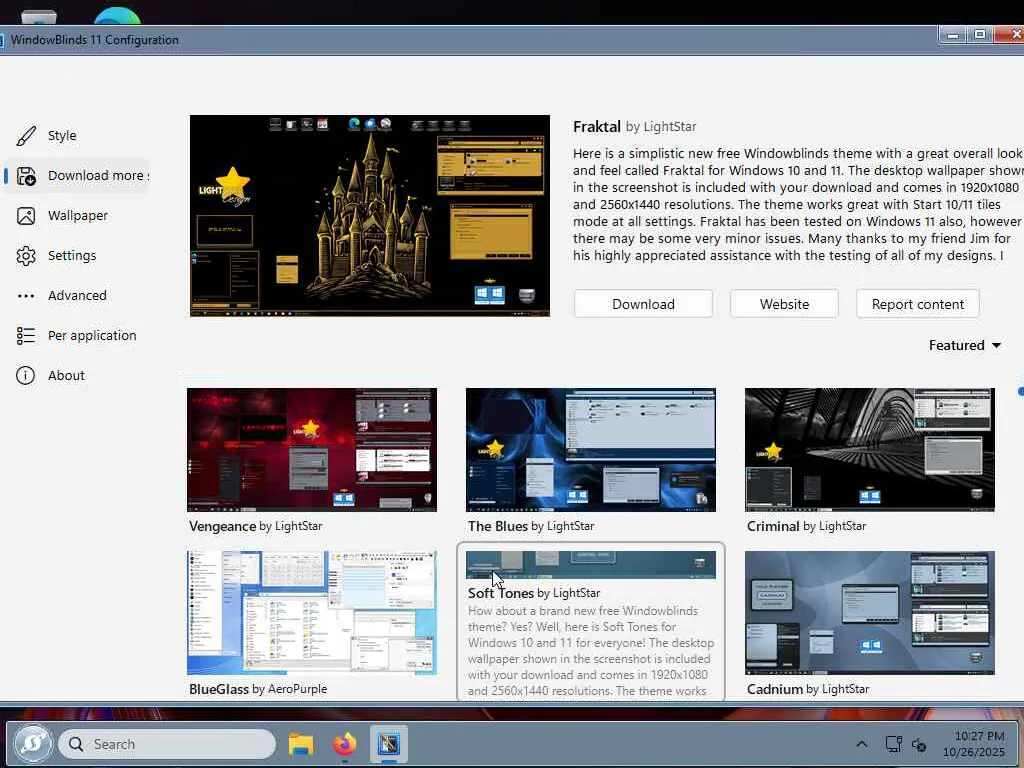Open Firefox from the taskbar
The height and width of the screenshot is (768, 1024).
click(345, 744)
